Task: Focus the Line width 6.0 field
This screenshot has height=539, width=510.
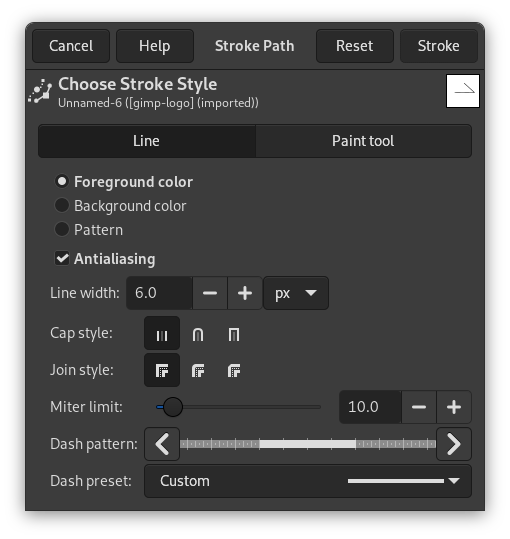Action: coord(159,293)
